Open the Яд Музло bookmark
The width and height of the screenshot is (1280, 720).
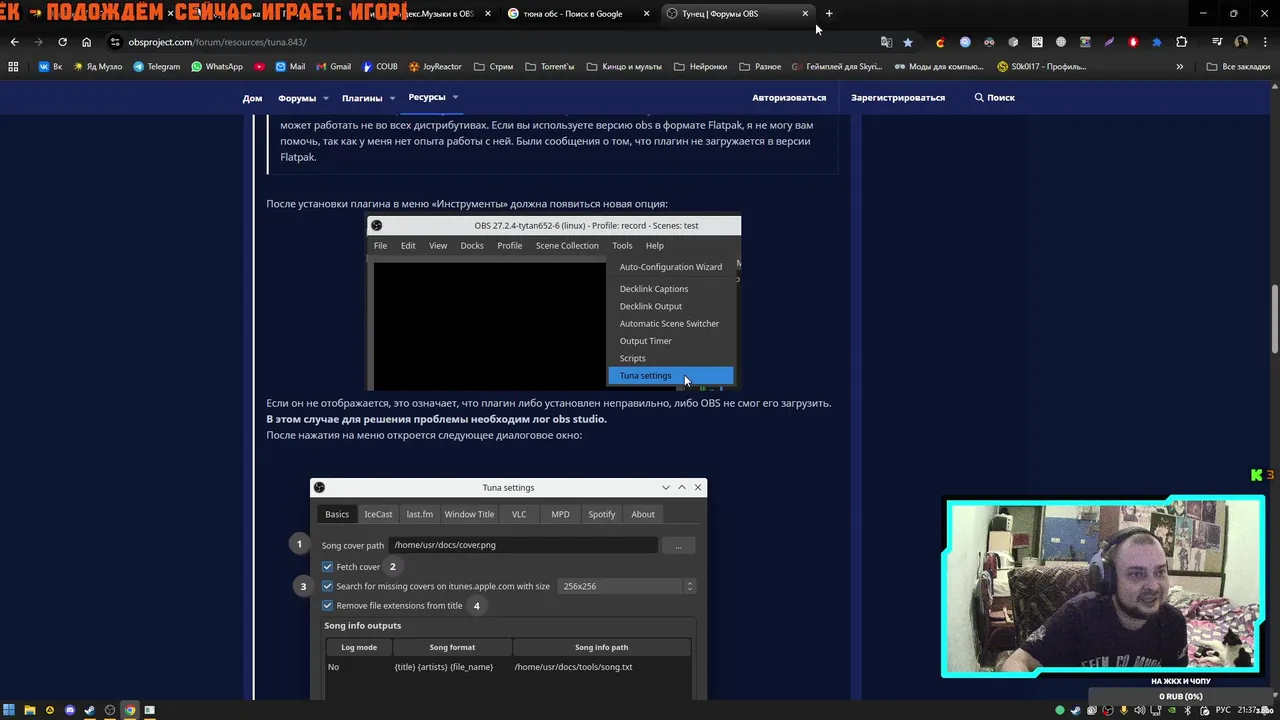[x=98, y=67]
